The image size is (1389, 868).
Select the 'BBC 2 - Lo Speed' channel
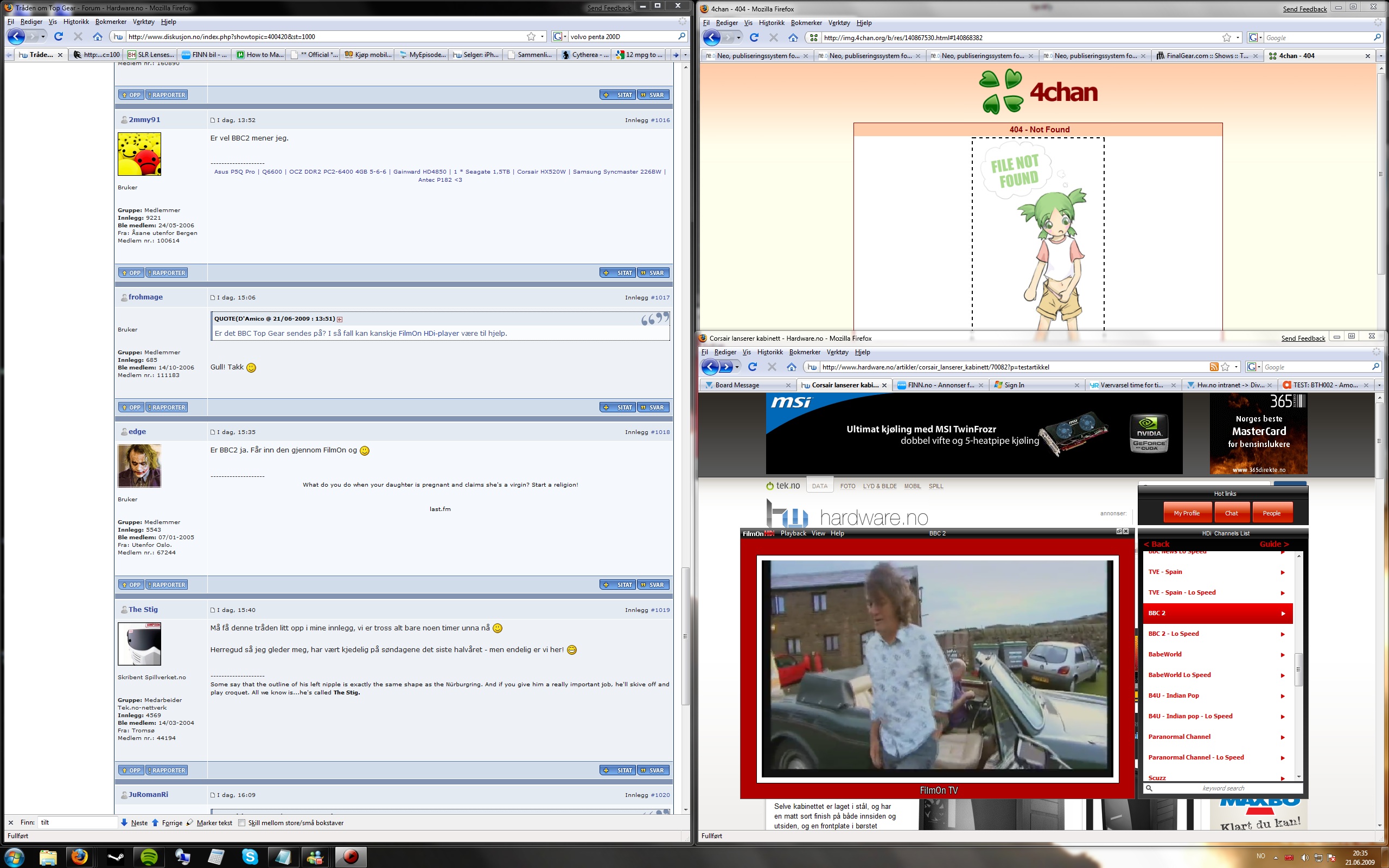1217,634
